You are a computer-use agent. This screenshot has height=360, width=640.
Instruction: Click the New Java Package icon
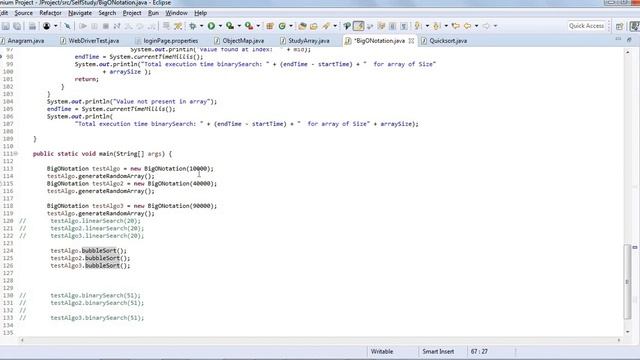pos(270,26)
